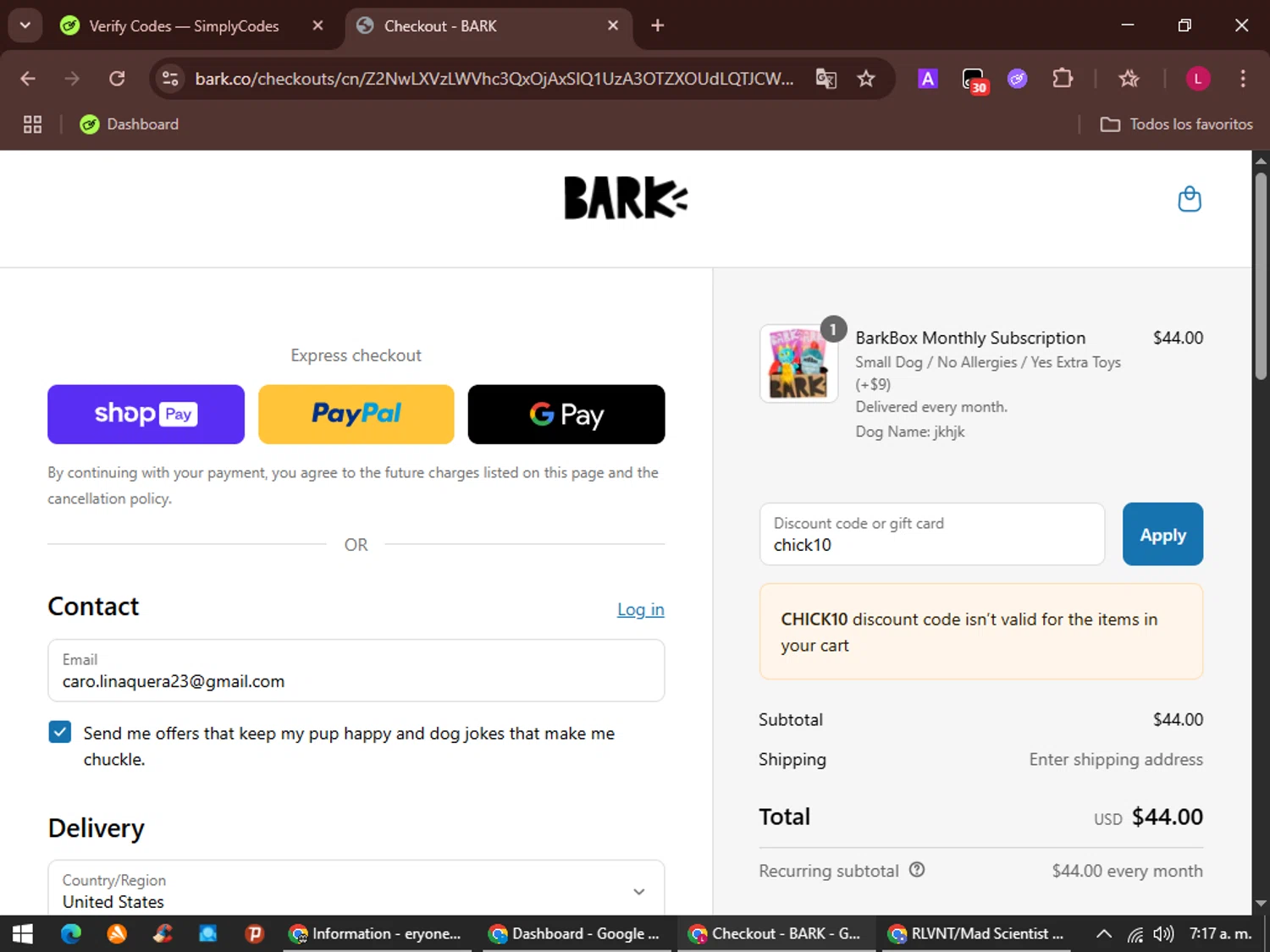Viewport: 1270px width, 952px height.
Task: Open the Dashboard bookmark
Action: coord(130,124)
